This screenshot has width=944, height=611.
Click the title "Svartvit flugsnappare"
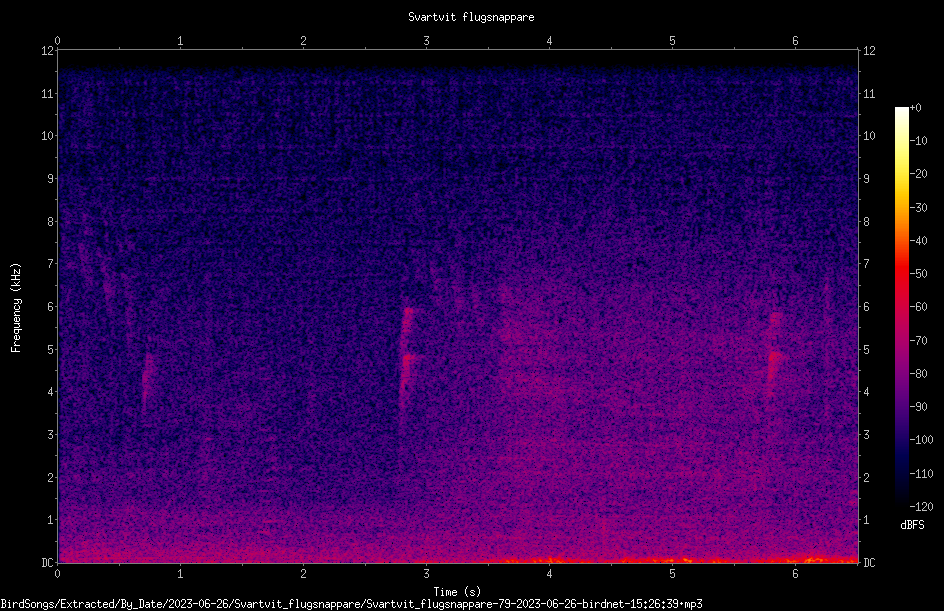coord(471,17)
